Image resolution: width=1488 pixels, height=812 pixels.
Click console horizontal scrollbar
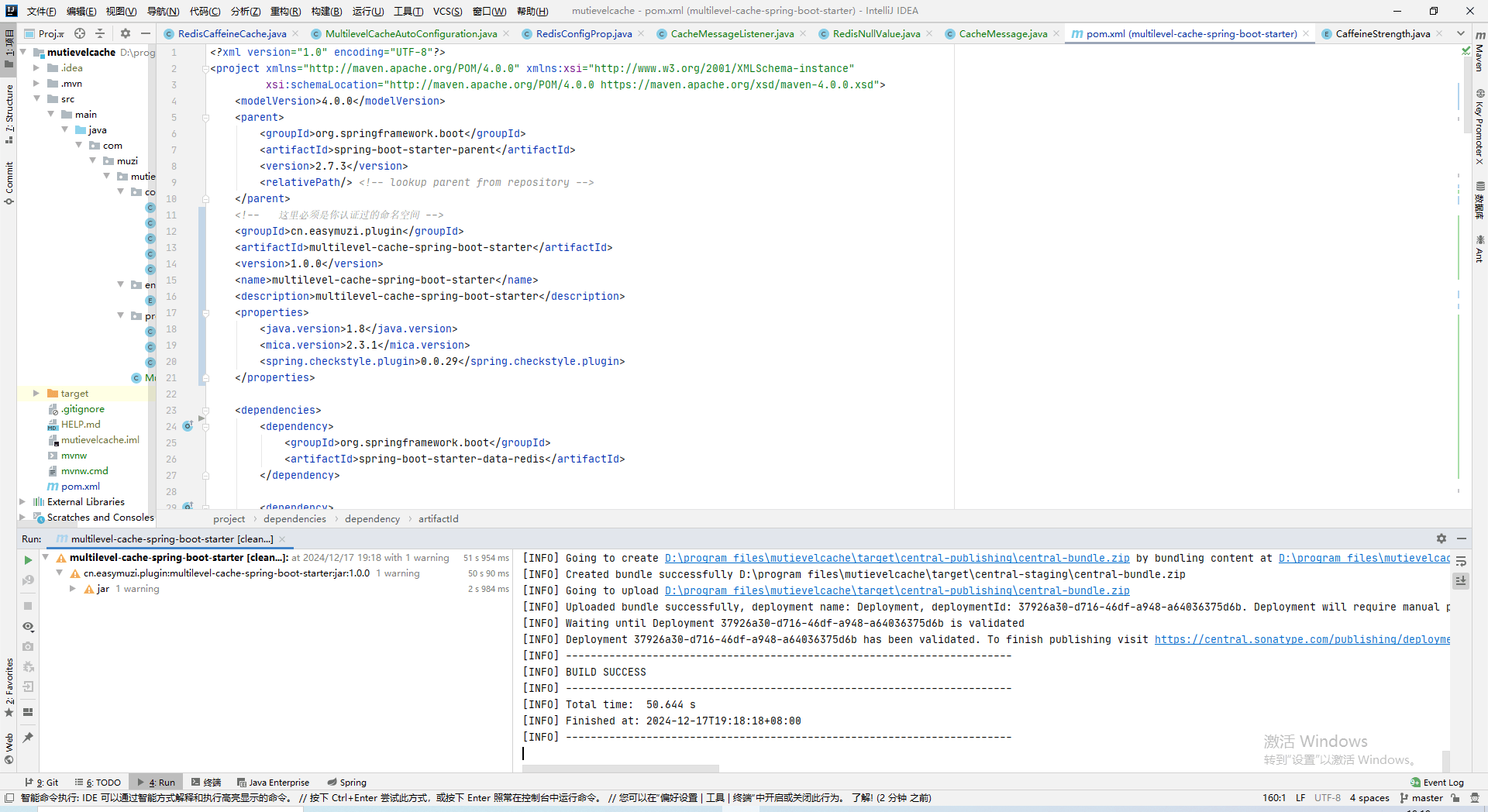pyautogui.click(x=620, y=769)
